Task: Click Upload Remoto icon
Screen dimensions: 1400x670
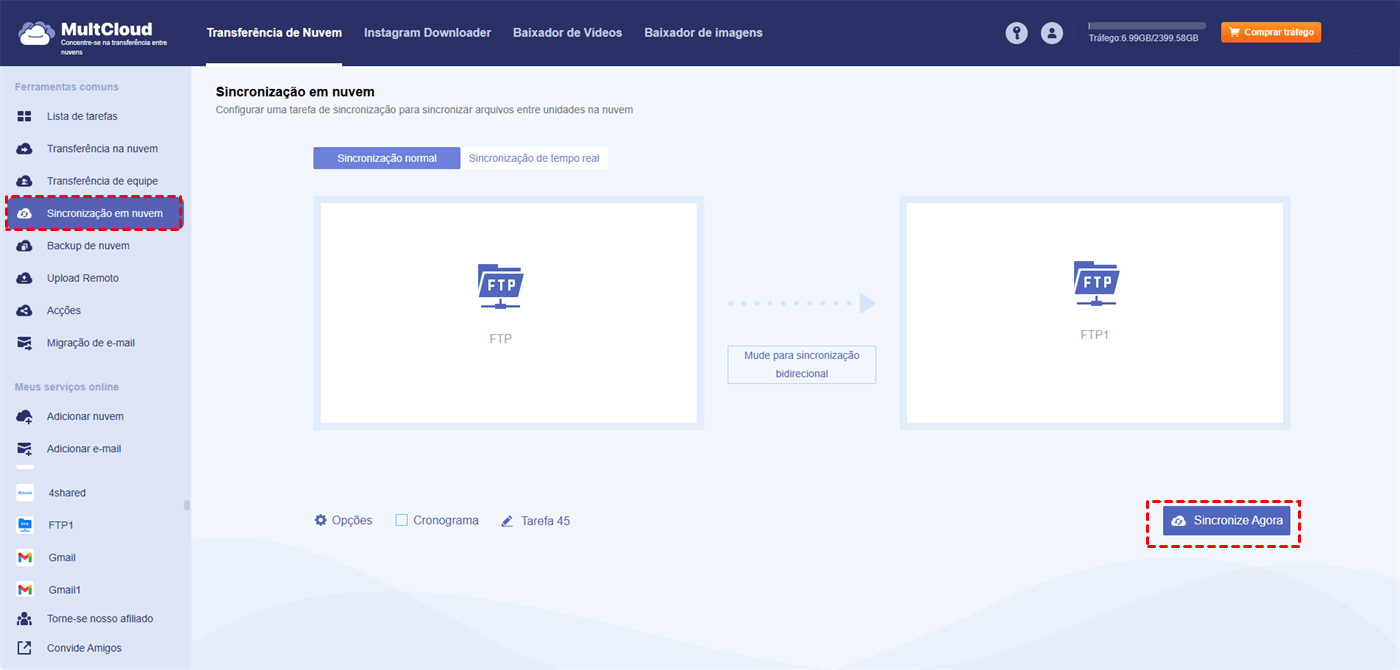Action: (x=25, y=278)
